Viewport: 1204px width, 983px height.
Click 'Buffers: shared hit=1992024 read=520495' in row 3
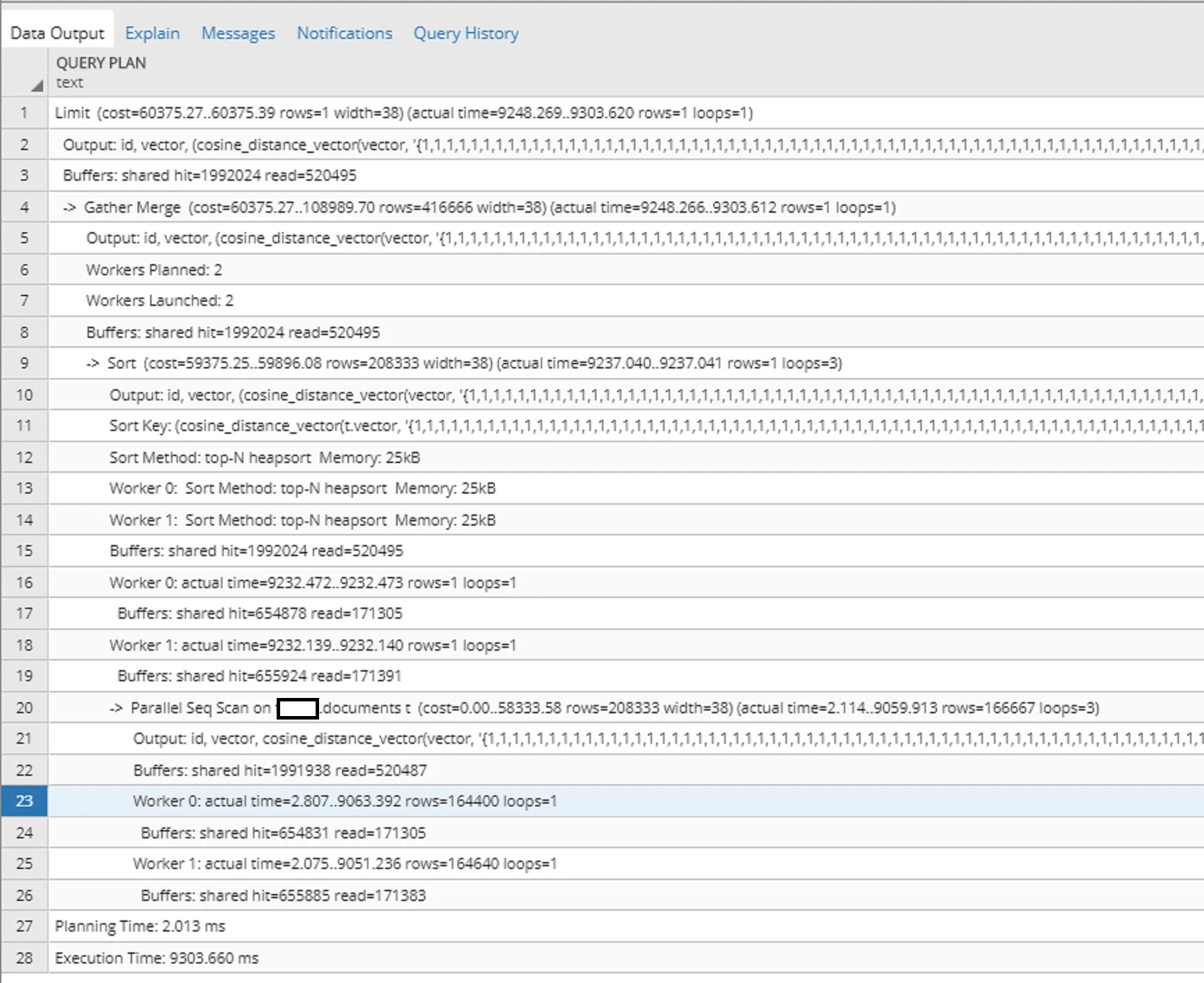click(210, 175)
